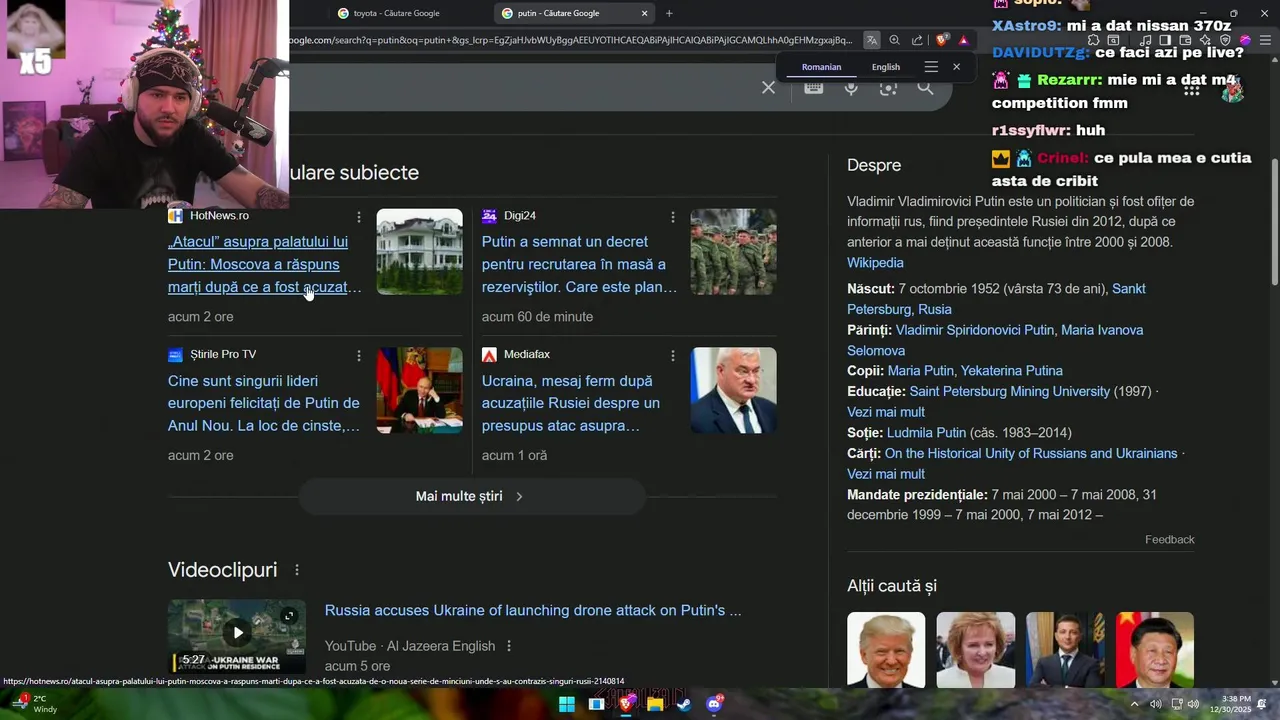Open Digi24 article on reservist recruitment decree
Image resolution: width=1280 pixels, height=720 pixels.
[x=579, y=264]
